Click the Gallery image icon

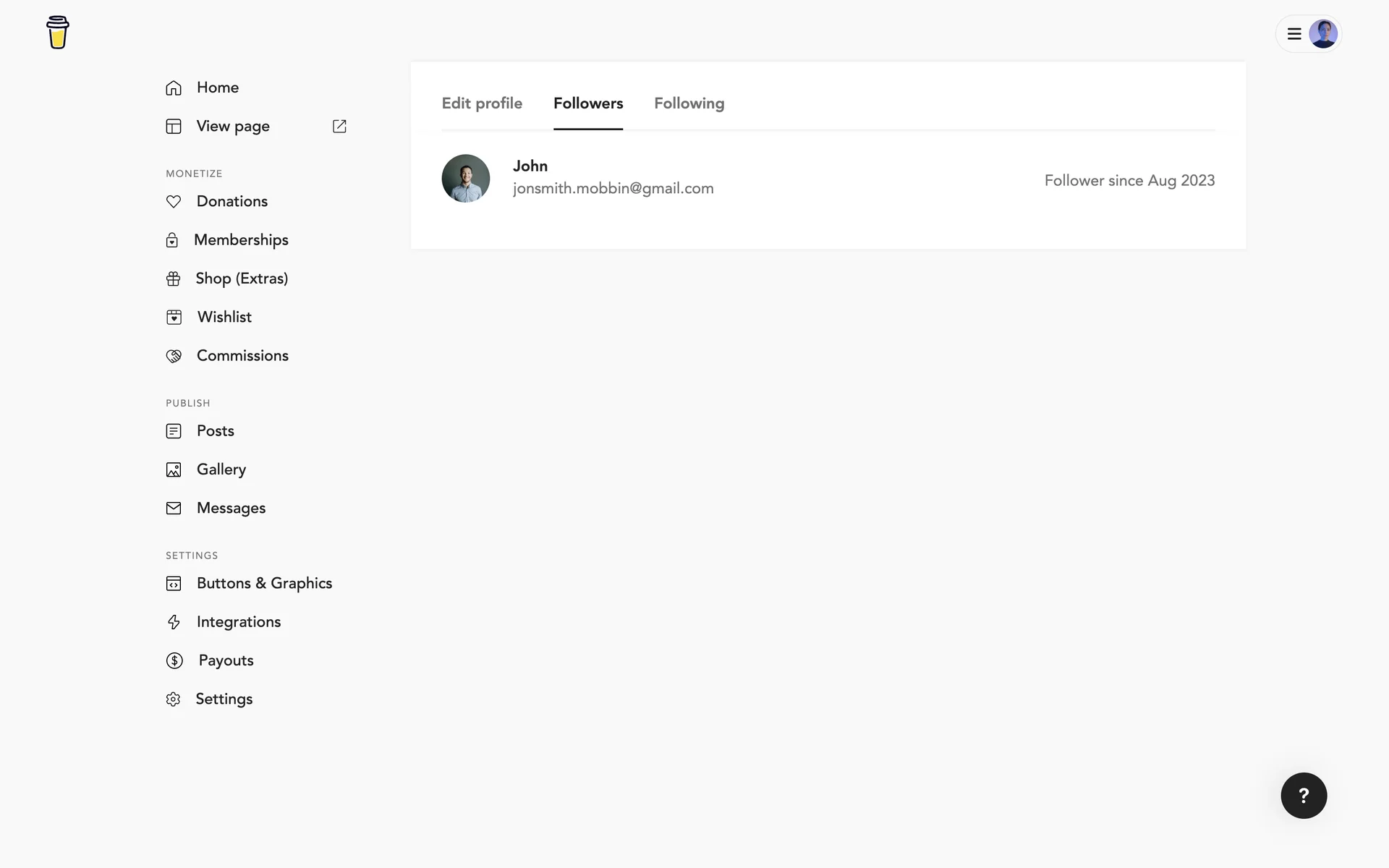pyautogui.click(x=174, y=470)
